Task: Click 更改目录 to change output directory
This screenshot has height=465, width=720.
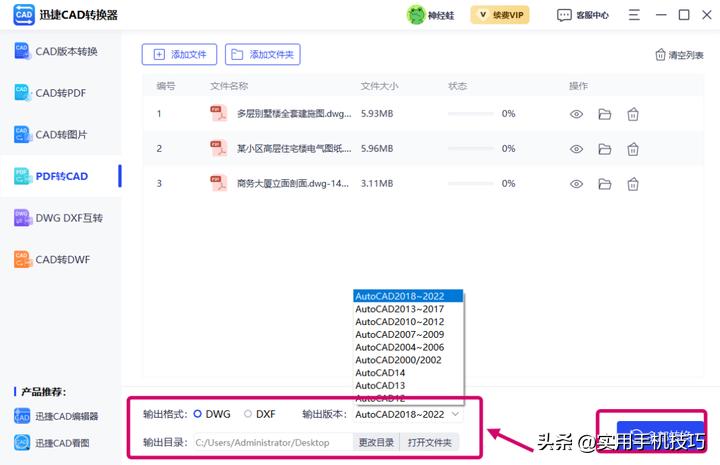Action: coord(376,443)
